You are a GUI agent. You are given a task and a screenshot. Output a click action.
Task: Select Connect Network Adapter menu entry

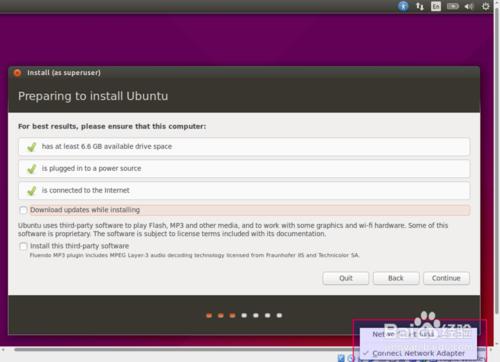(x=418, y=353)
